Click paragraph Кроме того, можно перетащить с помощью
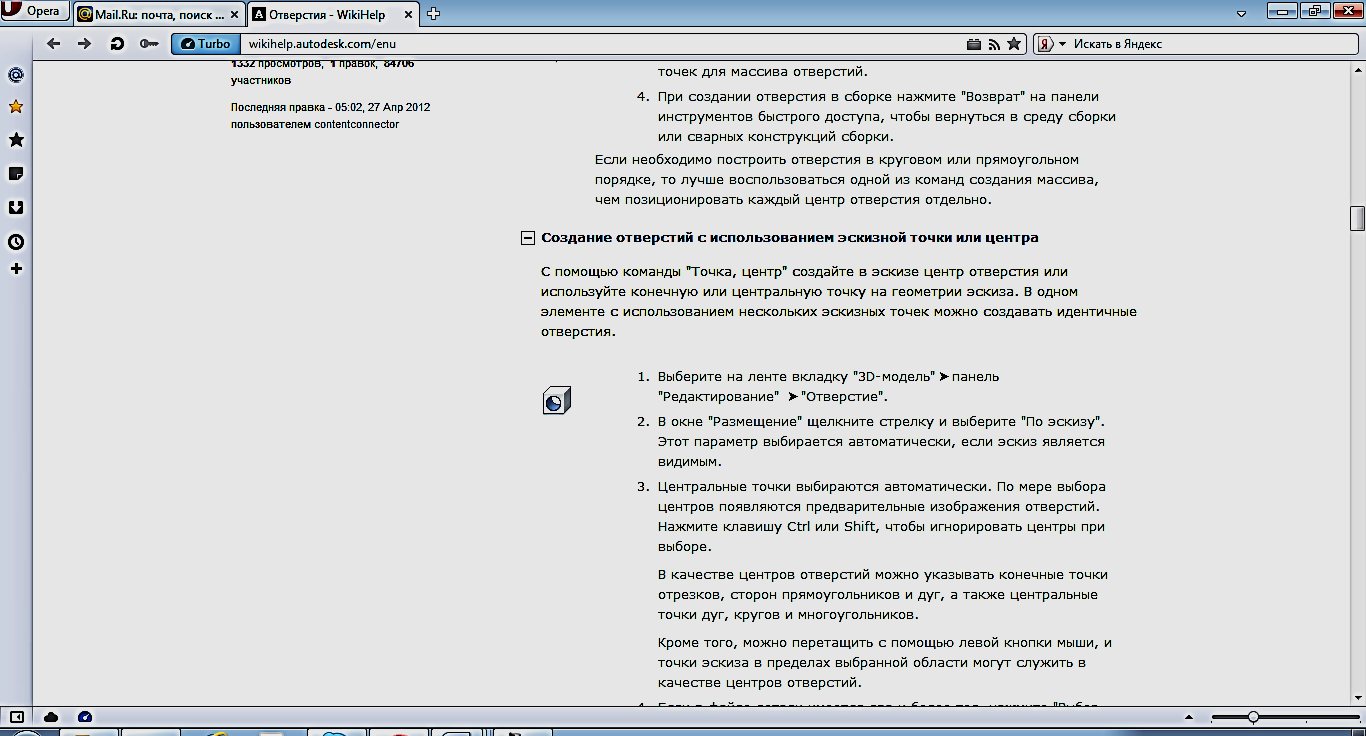This screenshot has height=736, width=1366. click(885, 663)
